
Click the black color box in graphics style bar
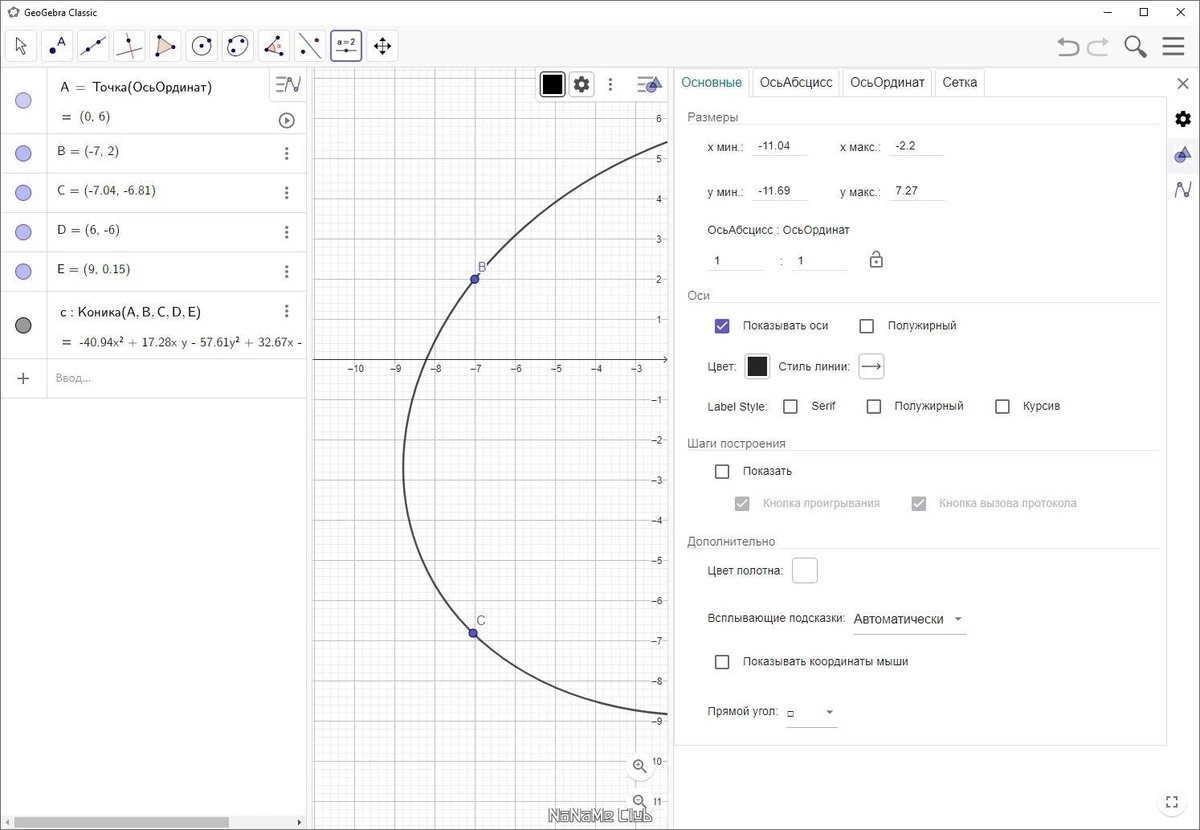coord(553,84)
